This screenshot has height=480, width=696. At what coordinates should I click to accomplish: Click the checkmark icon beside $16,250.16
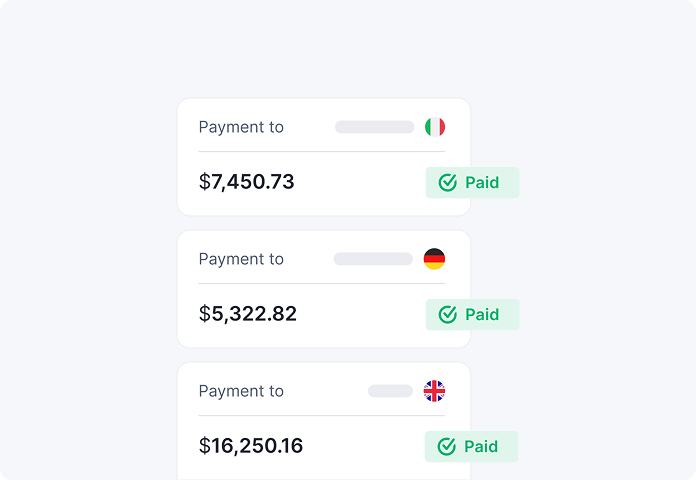click(447, 447)
